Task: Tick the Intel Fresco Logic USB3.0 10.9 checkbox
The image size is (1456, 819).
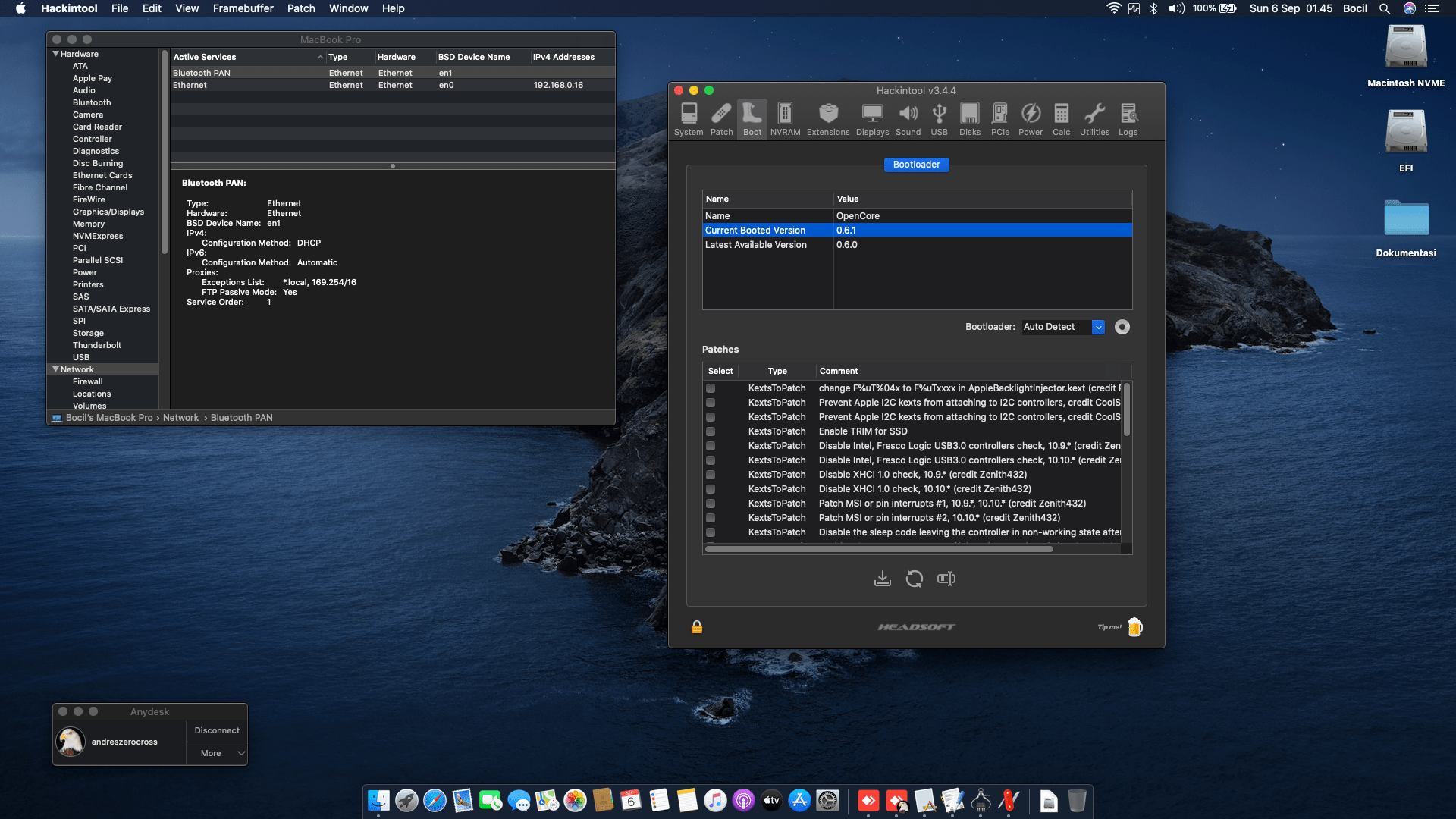Action: click(x=711, y=446)
